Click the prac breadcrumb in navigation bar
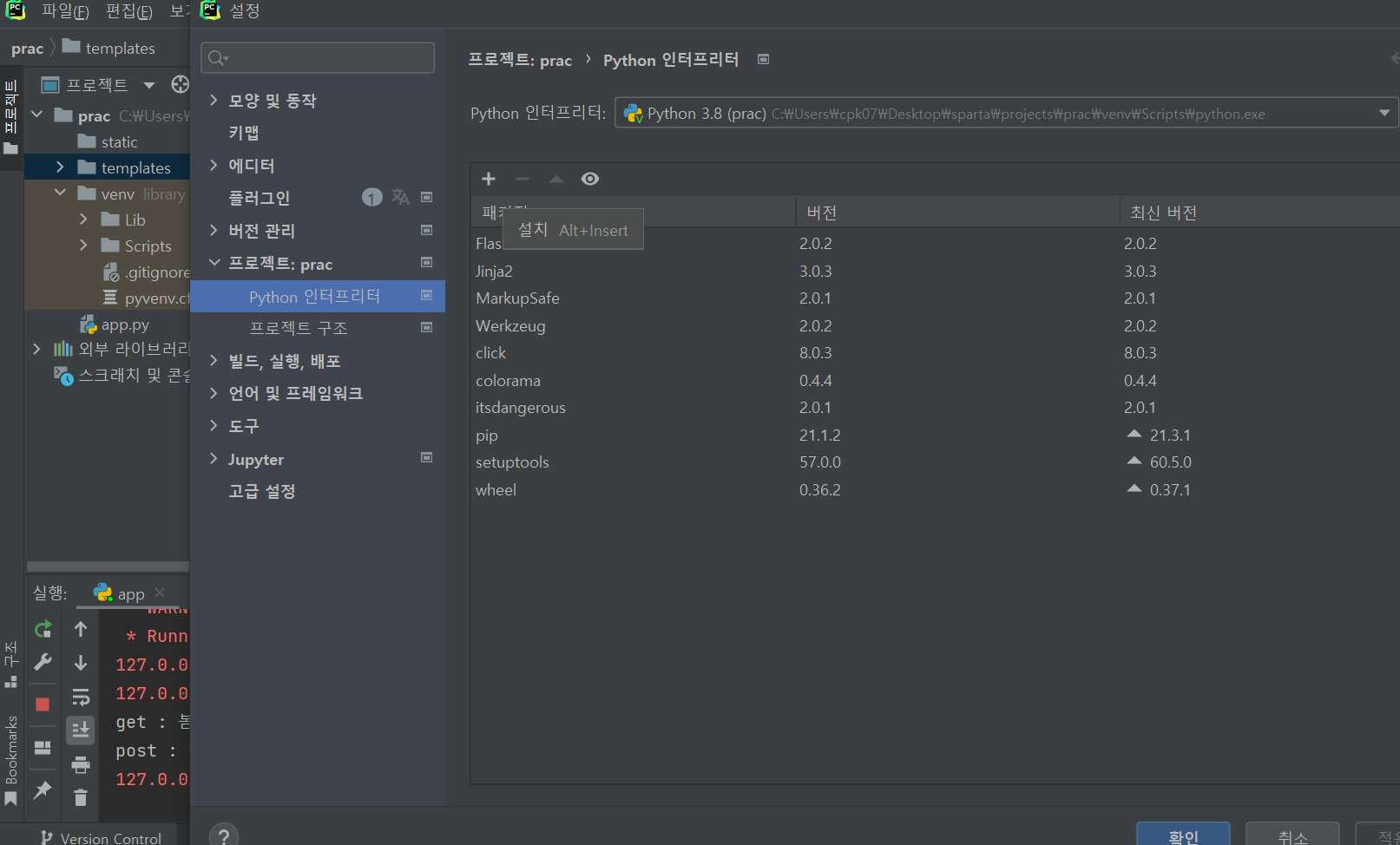The height and width of the screenshot is (845, 1400). click(x=27, y=49)
